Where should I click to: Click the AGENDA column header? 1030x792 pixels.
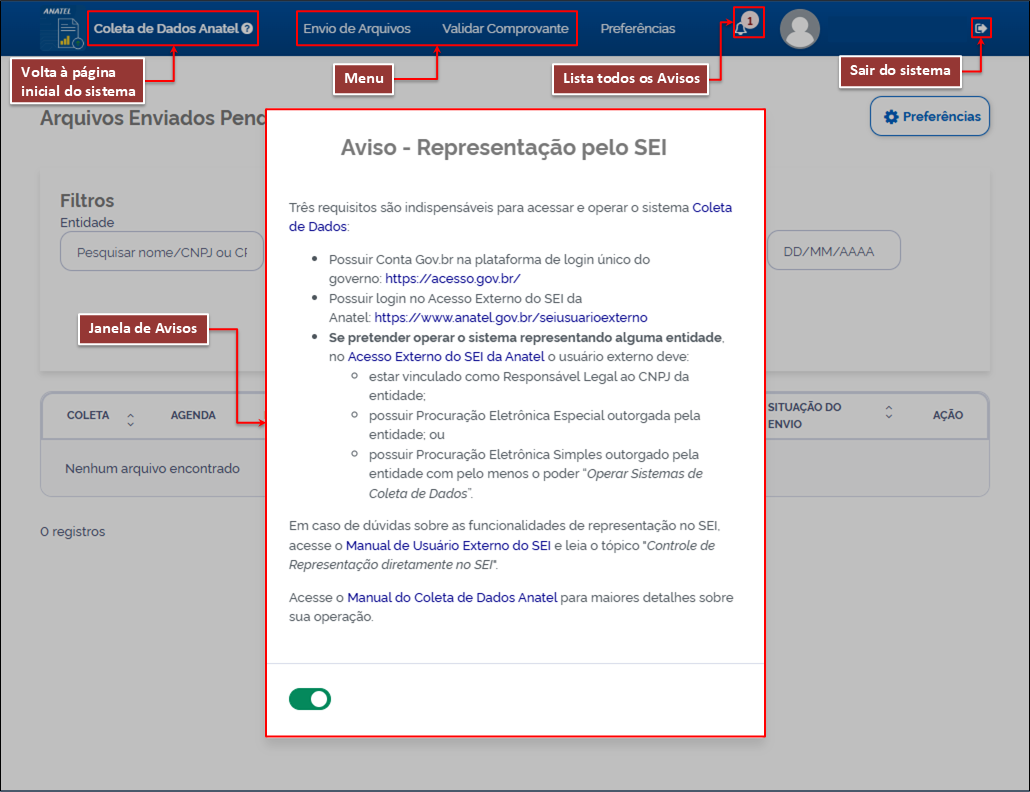193,415
